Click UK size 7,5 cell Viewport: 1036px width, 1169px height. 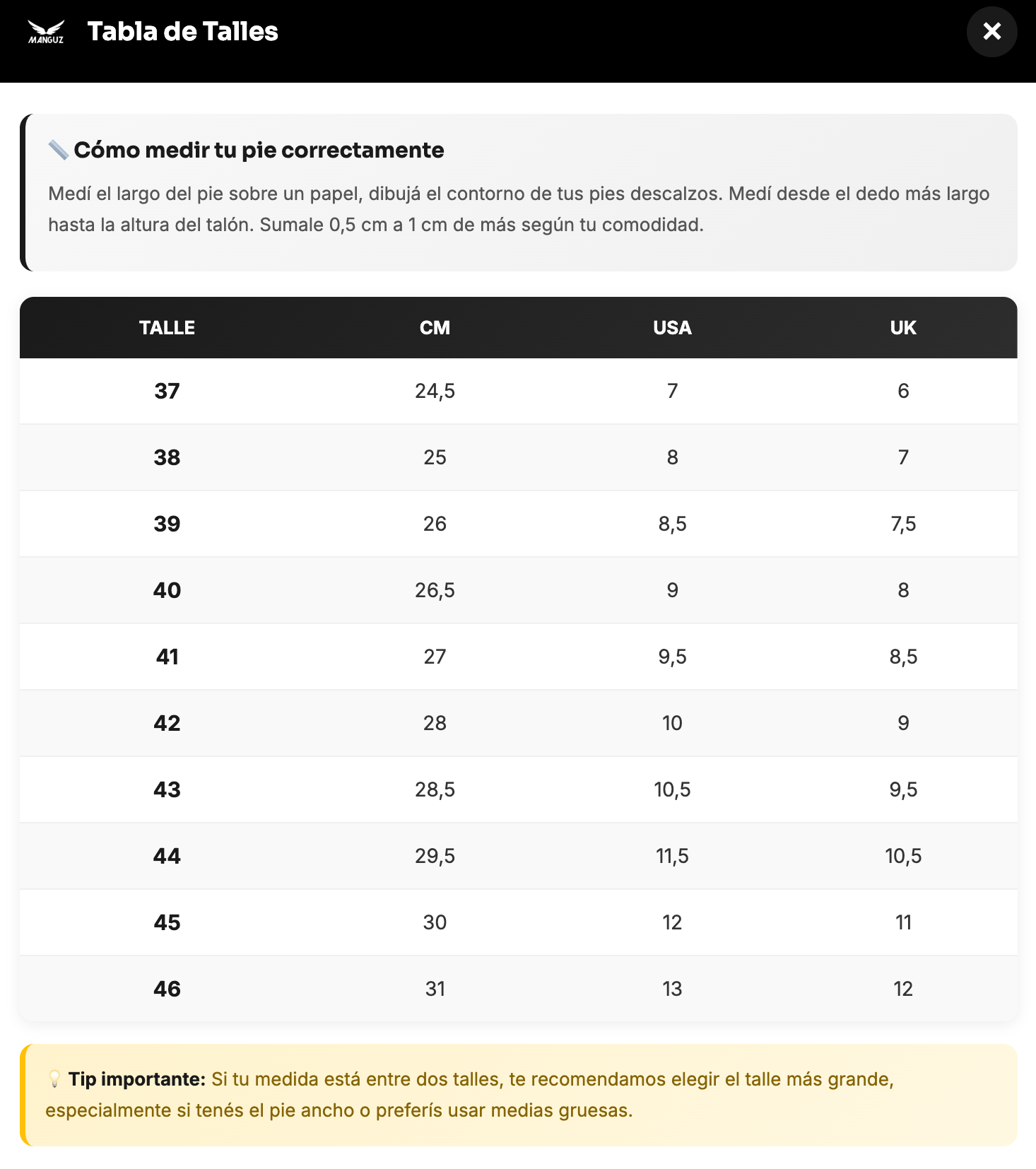903,524
